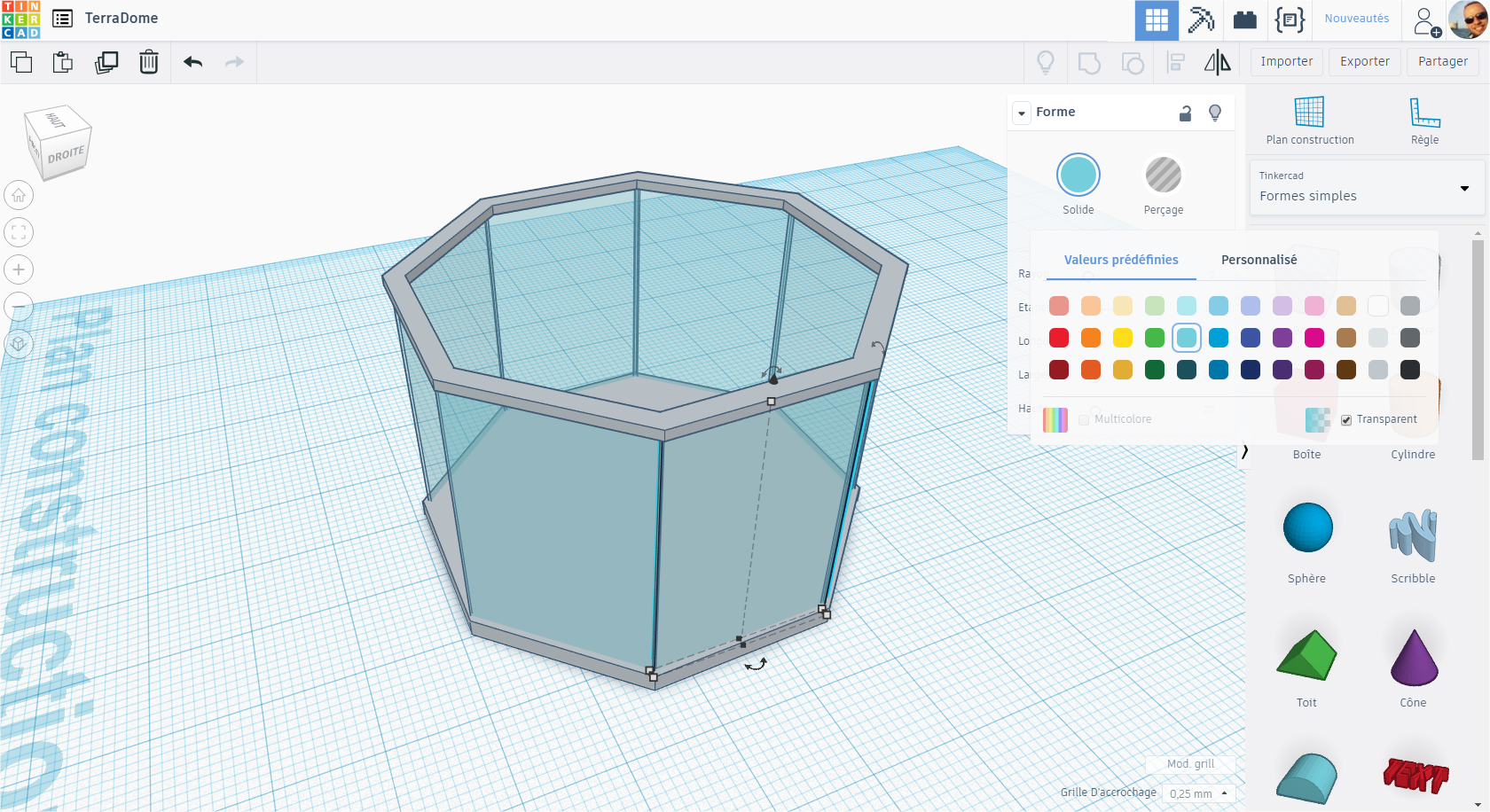The image size is (1490, 812).
Task: Open the Bricks mode
Action: (1245, 20)
